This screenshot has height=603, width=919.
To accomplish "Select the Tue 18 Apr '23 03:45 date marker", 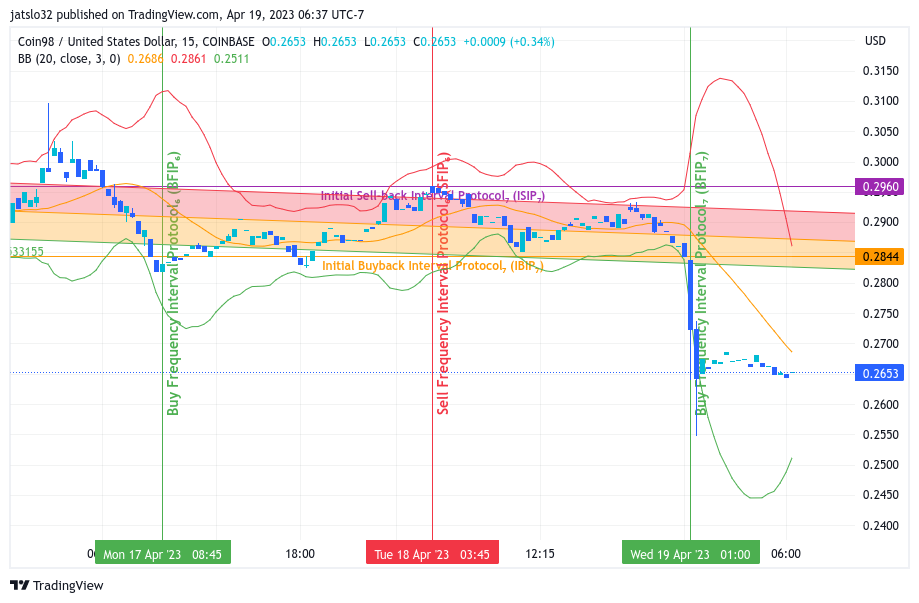I will (x=432, y=554).
